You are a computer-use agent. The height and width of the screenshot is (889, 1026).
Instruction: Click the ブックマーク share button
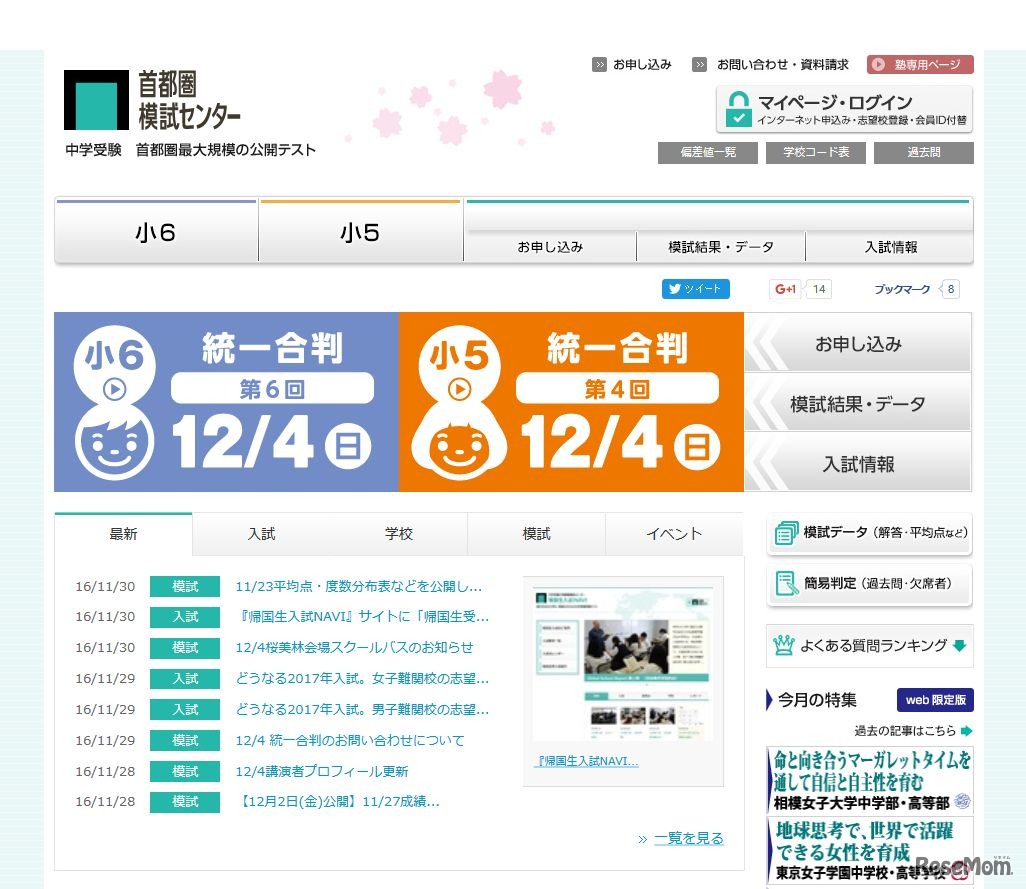tap(902, 289)
